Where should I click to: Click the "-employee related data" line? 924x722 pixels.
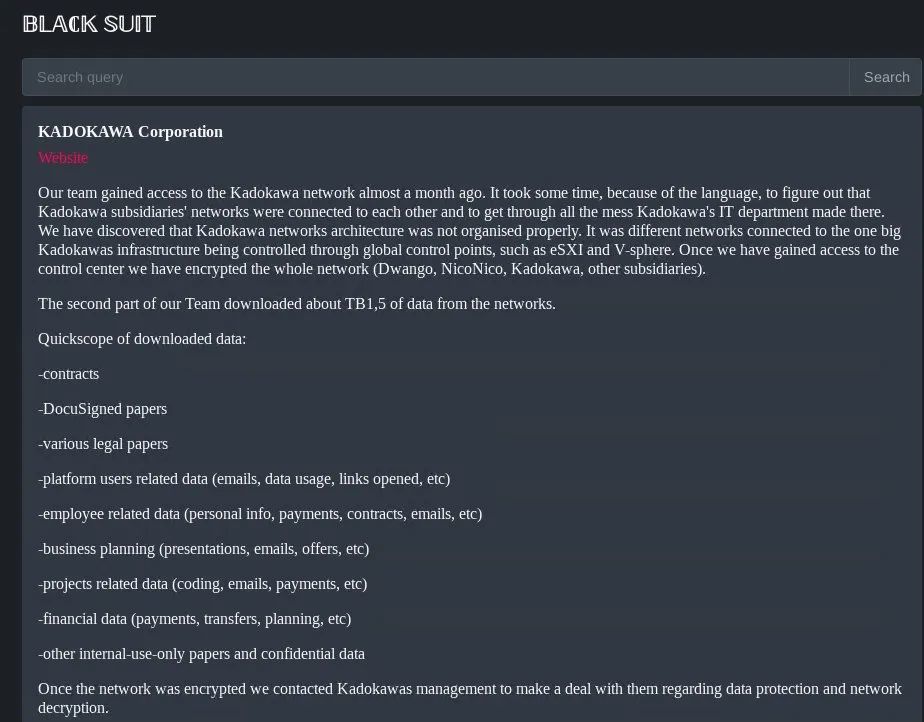[260, 514]
